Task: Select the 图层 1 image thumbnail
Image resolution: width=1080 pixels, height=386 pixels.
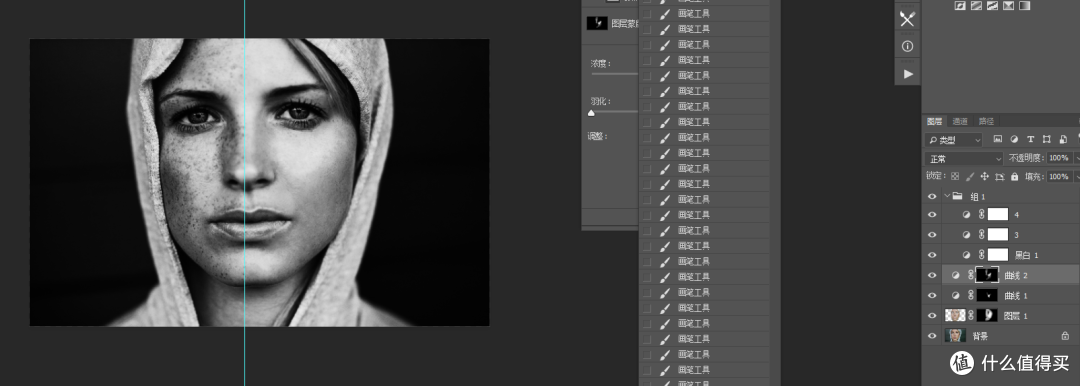Action: click(955, 315)
